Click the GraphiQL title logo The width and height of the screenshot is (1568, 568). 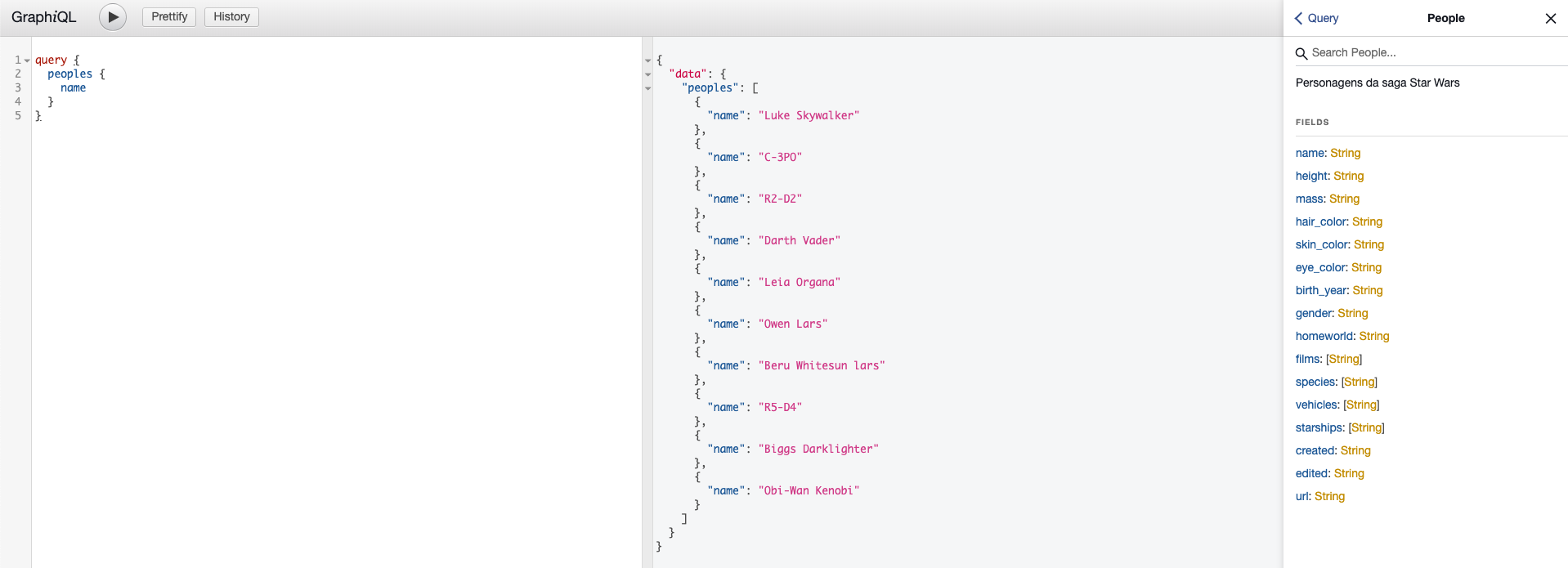[x=44, y=17]
